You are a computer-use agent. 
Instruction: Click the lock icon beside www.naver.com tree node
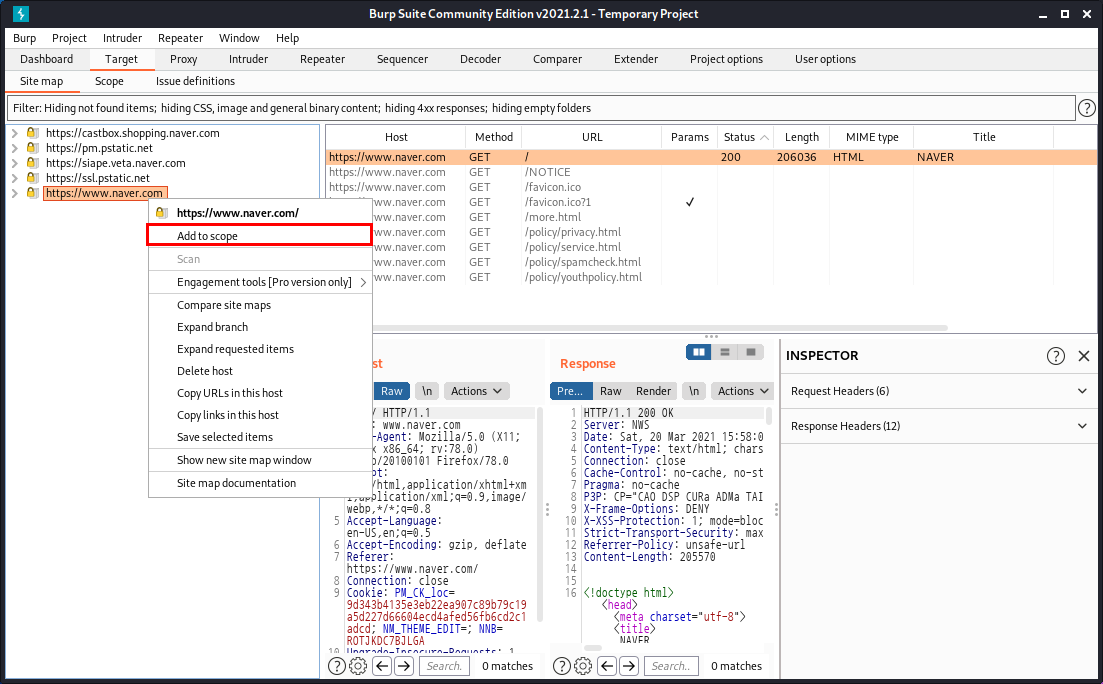pos(32,192)
